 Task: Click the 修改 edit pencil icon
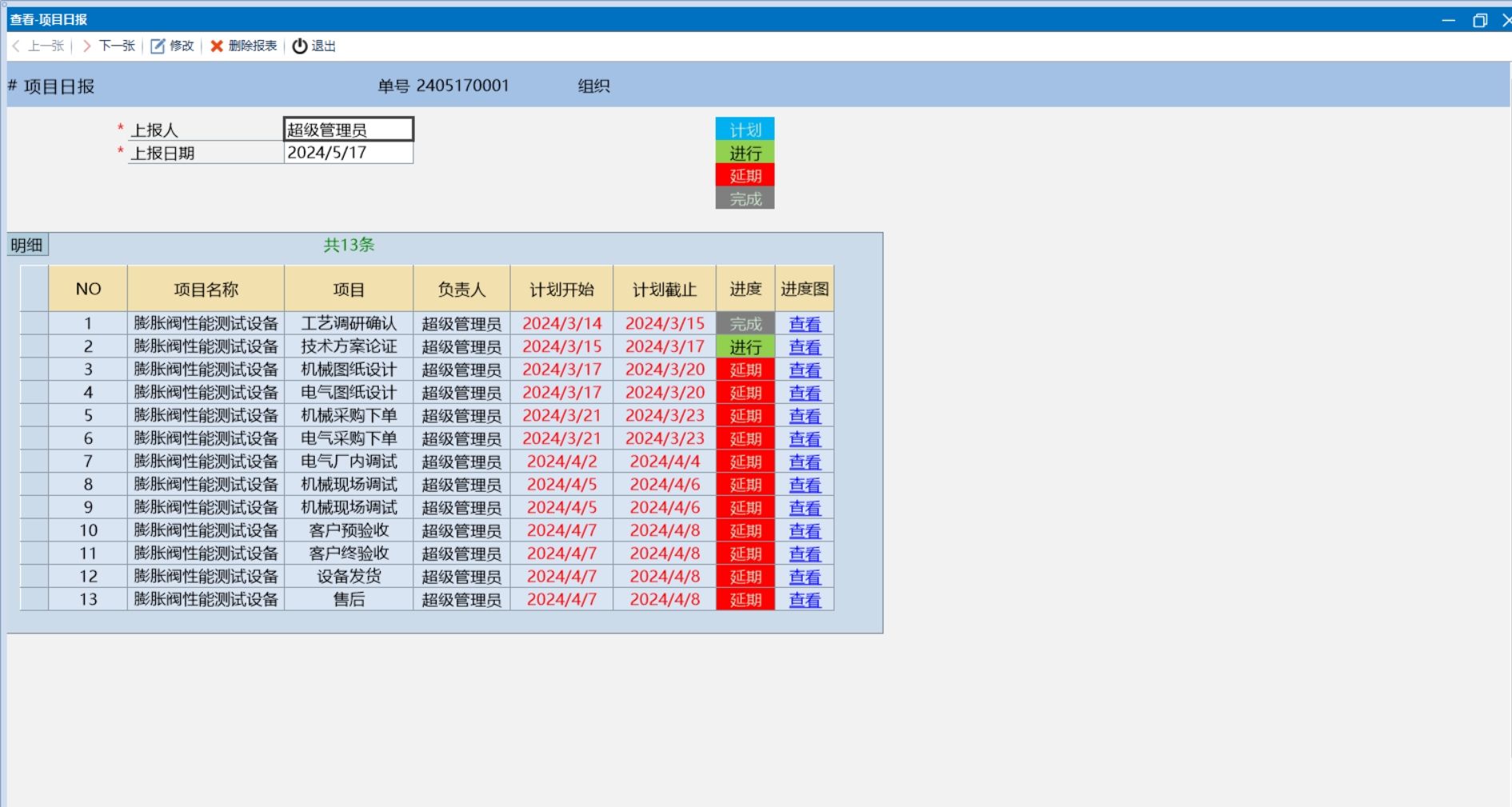click(x=158, y=46)
